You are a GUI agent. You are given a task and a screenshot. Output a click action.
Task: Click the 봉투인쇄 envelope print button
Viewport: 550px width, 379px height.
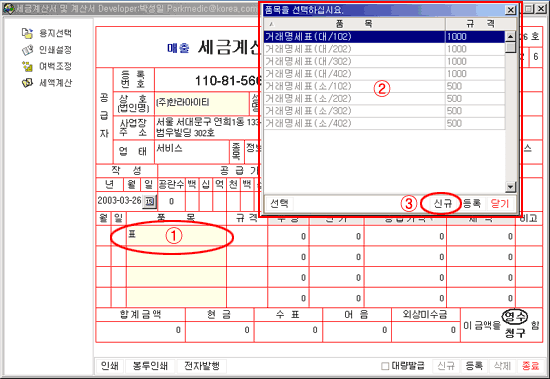click(150, 366)
